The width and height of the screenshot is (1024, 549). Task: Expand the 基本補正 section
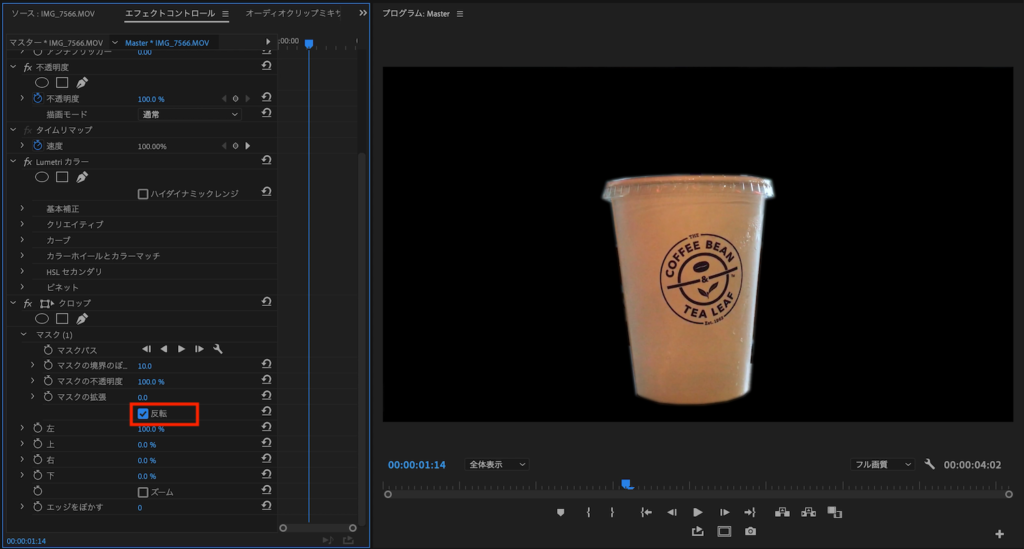tap(22, 209)
